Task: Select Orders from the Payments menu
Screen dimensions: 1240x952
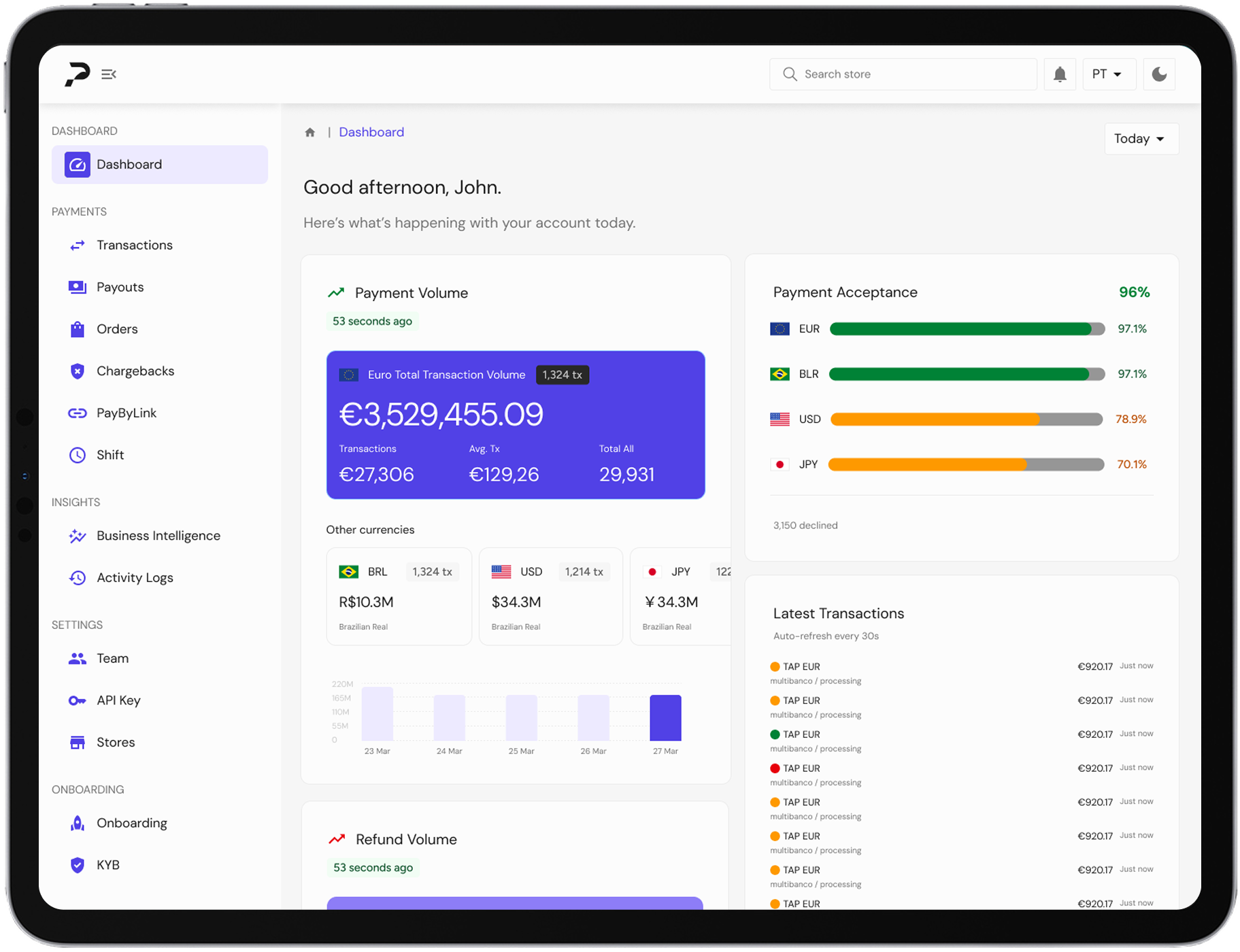Action: coord(117,328)
